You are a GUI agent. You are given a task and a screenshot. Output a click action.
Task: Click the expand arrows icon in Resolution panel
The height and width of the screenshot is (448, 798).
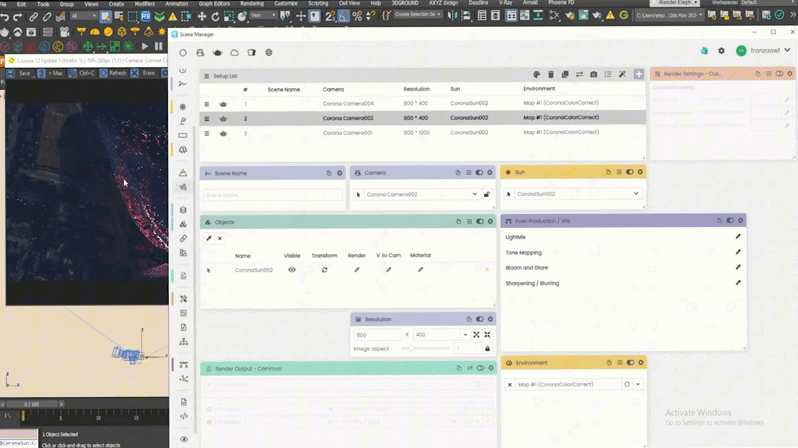476,334
